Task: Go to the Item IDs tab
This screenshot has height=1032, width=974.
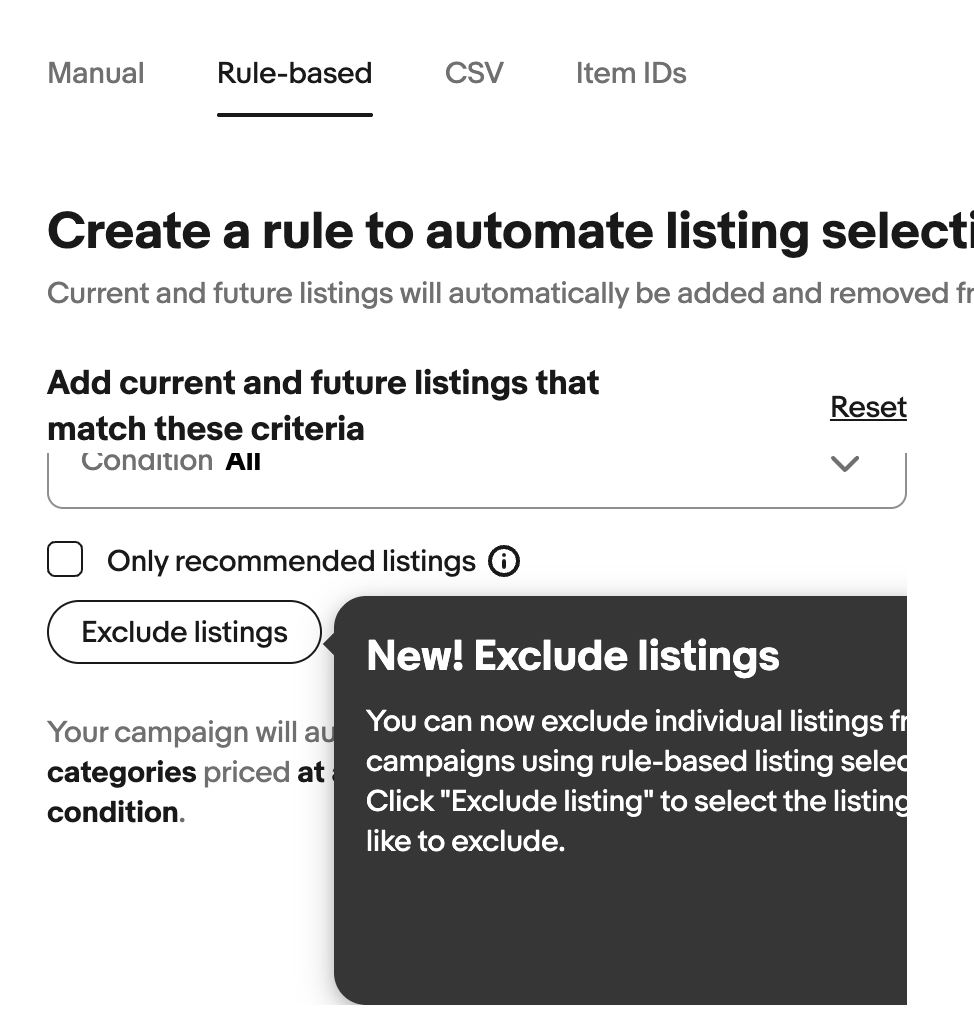Action: [x=631, y=73]
